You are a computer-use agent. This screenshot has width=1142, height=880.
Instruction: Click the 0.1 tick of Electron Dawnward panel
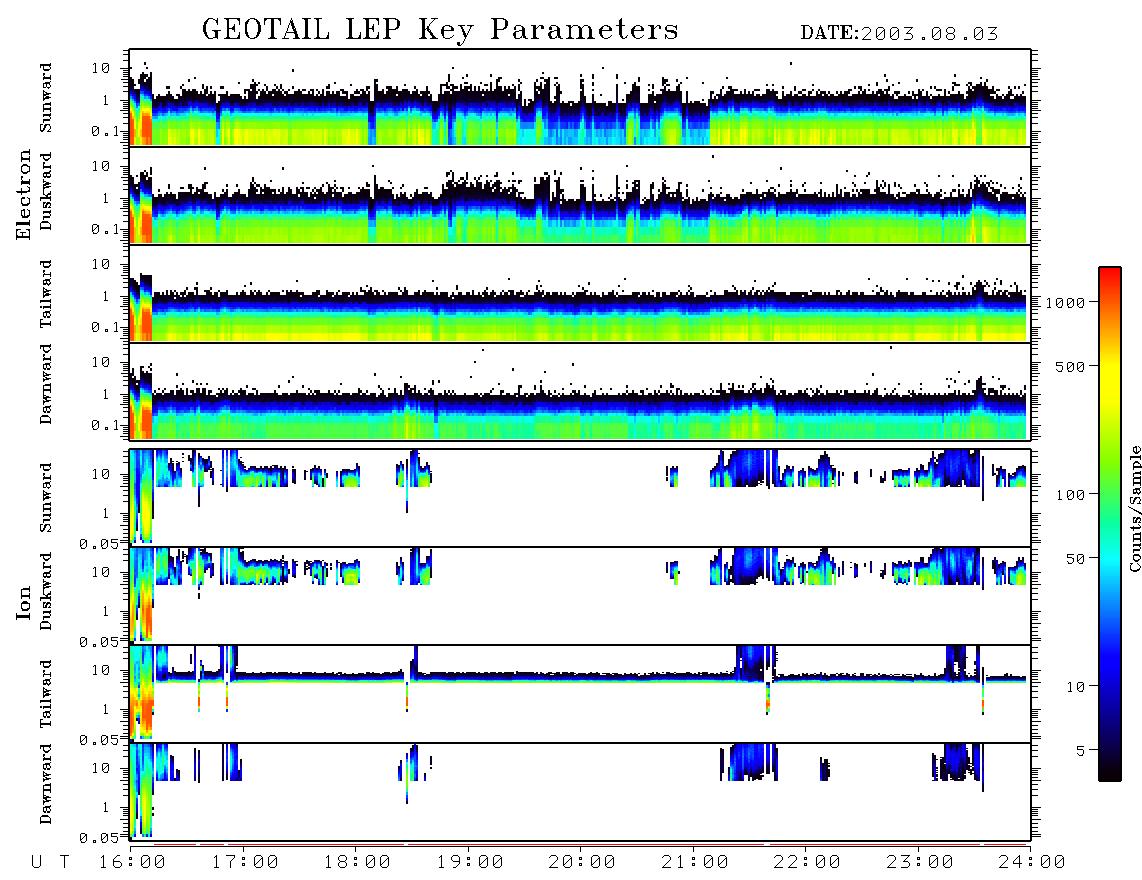pyautogui.click(x=106, y=425)
